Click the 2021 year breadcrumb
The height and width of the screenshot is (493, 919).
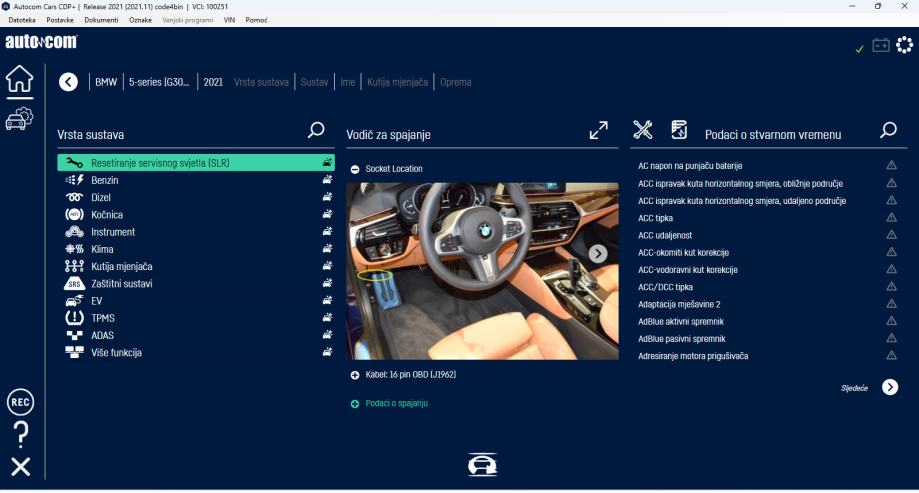coord(213,82)
